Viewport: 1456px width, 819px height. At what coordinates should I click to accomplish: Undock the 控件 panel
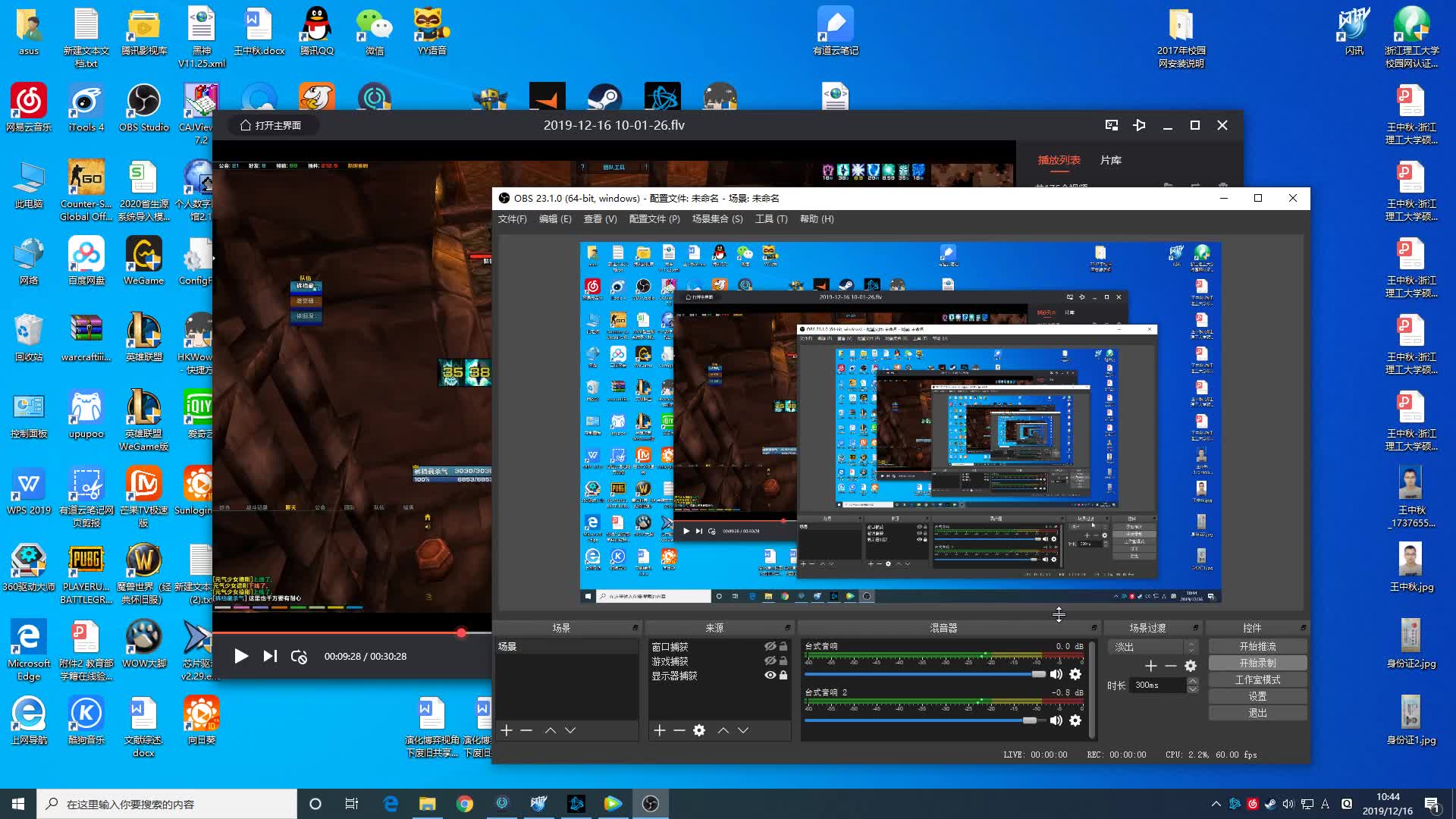click(1303, 628)
